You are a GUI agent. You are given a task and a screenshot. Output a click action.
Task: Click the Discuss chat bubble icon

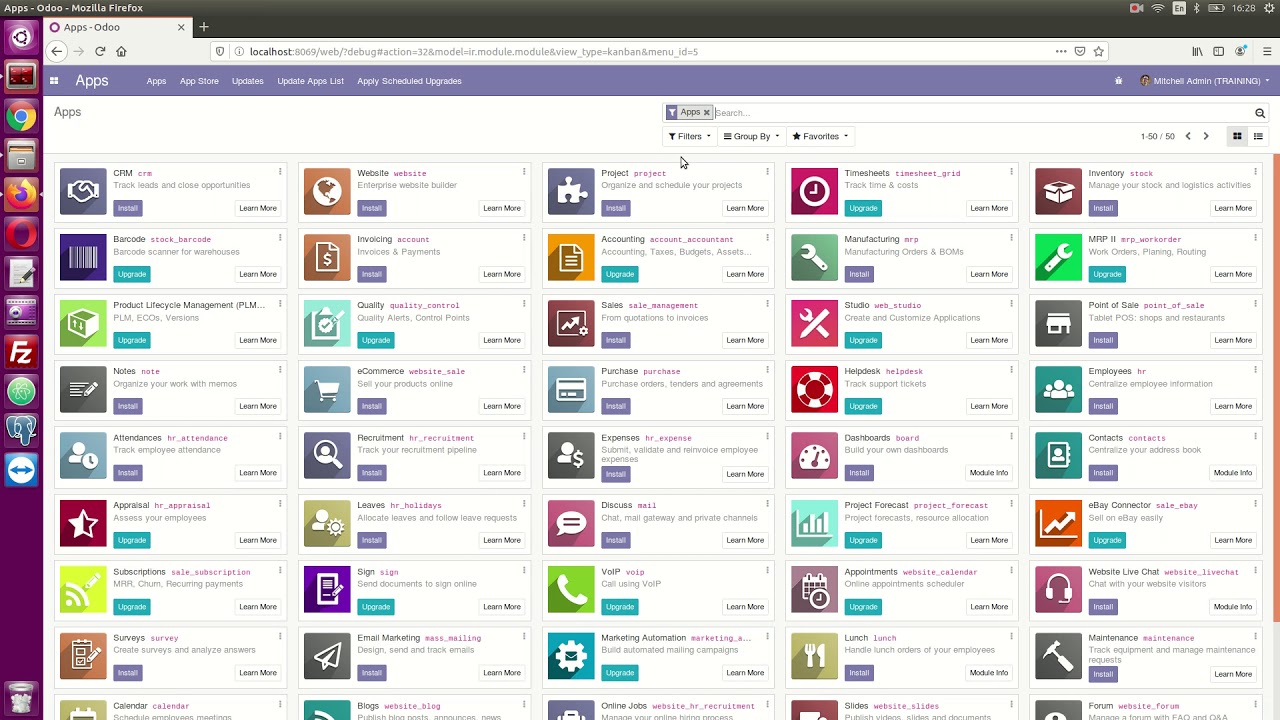(571, 523)
